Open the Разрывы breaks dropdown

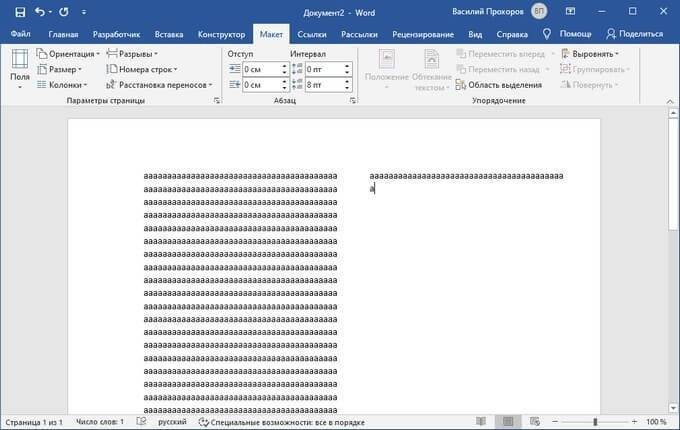[x=132, y=54]
